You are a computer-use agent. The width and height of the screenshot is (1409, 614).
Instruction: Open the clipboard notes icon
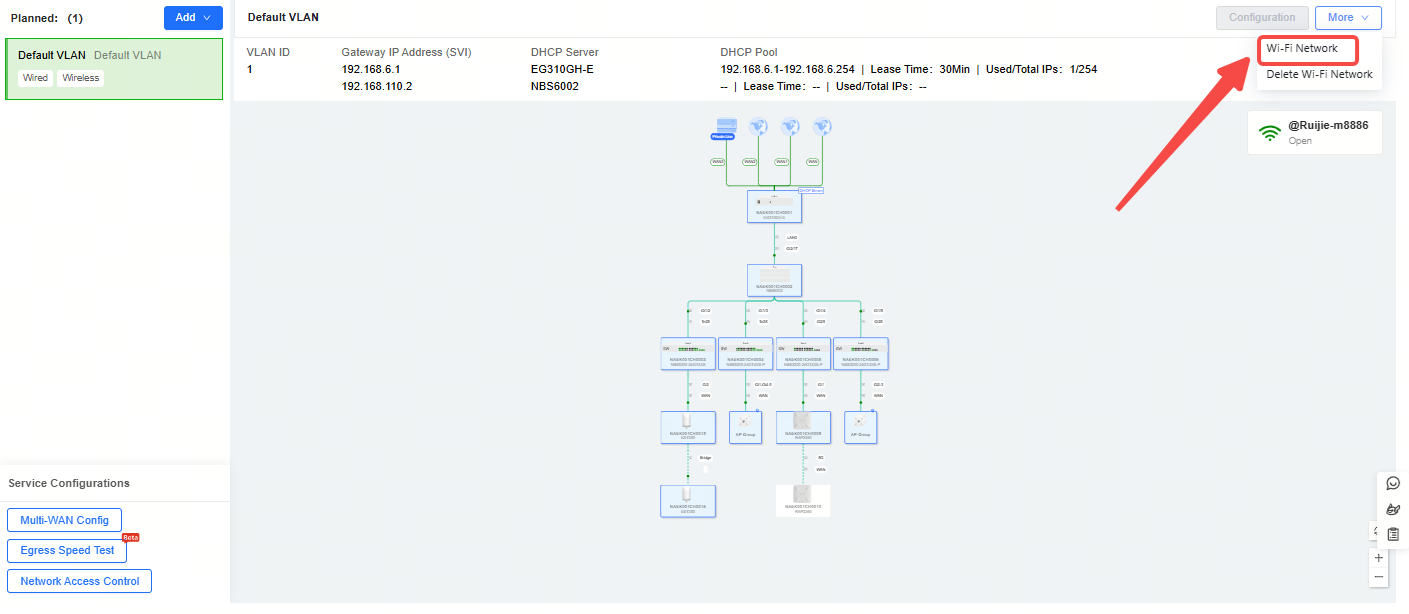(x=1393, y=535)
